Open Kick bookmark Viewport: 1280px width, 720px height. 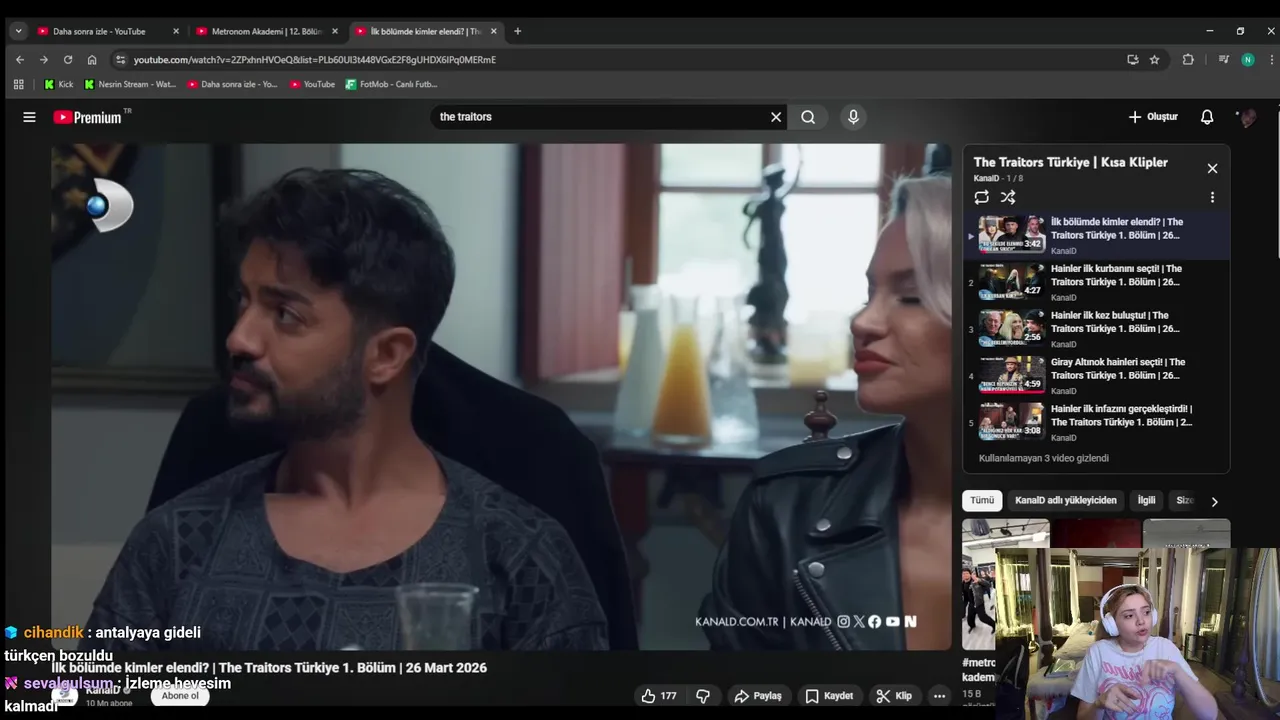[x=59, y=84]
